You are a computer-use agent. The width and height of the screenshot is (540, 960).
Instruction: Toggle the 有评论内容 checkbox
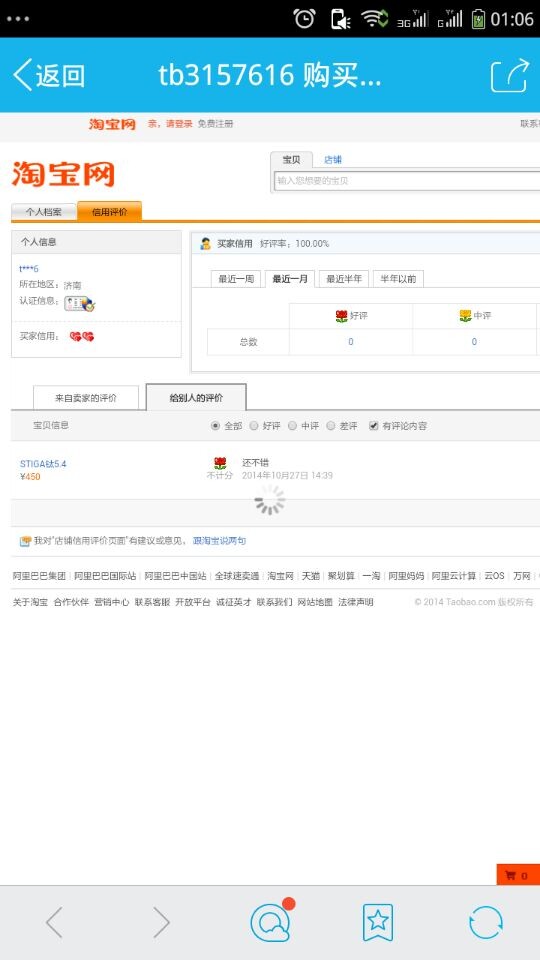click(x=373, y=426)
